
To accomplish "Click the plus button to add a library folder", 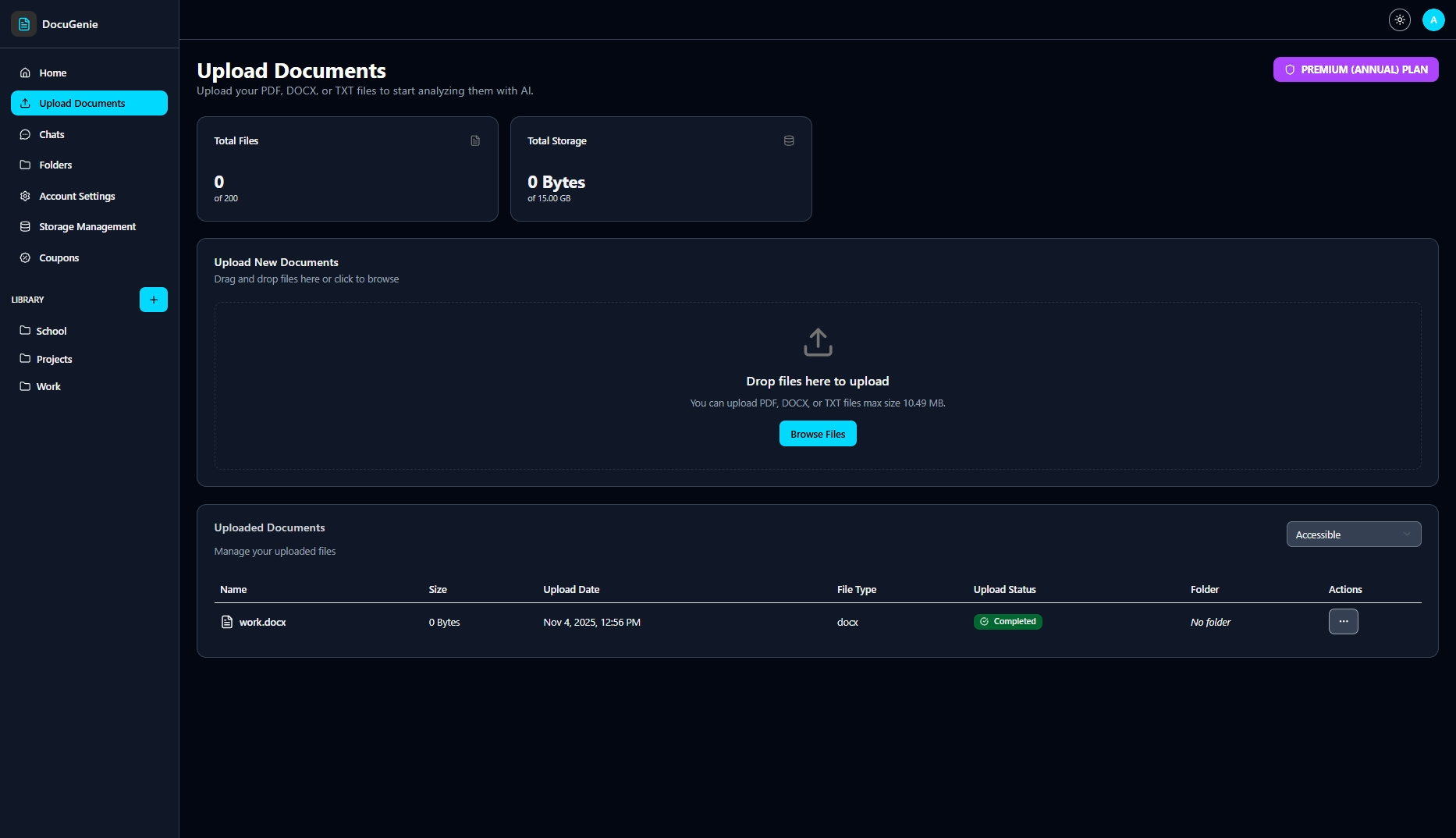I will pyautogui.click(x=153, y=300).
